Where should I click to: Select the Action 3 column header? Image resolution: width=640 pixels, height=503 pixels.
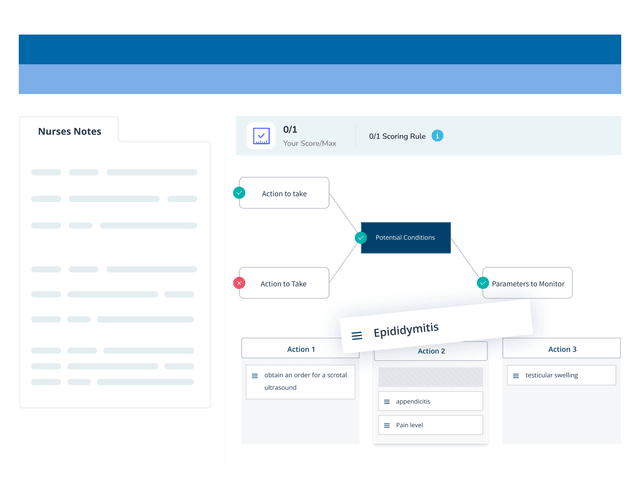pos(561,349)
